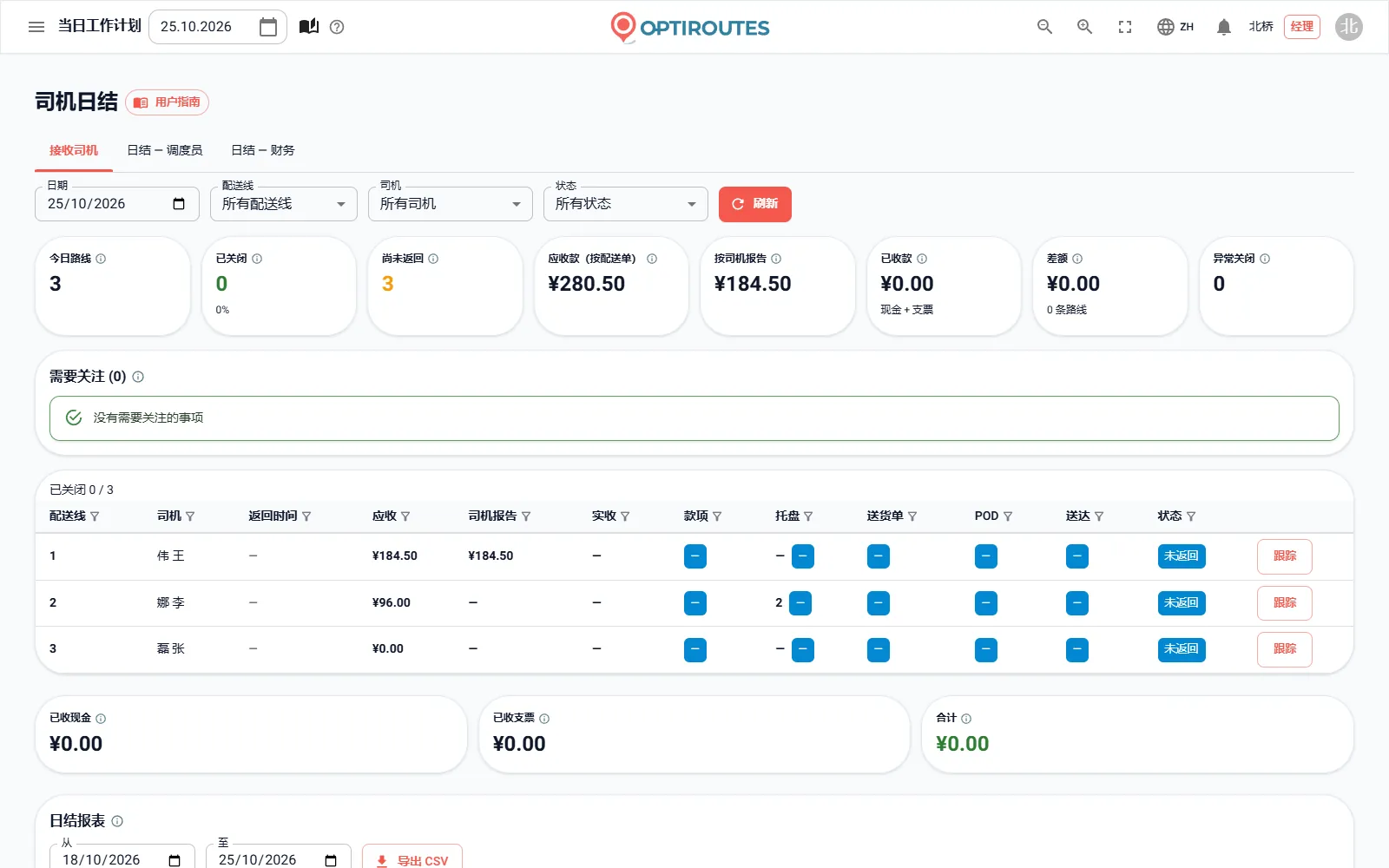Image resolution: width=1389 pixels, height=868 pixels.
Task: Filter the 配送线 column
Action: click(x=95, y=516)
